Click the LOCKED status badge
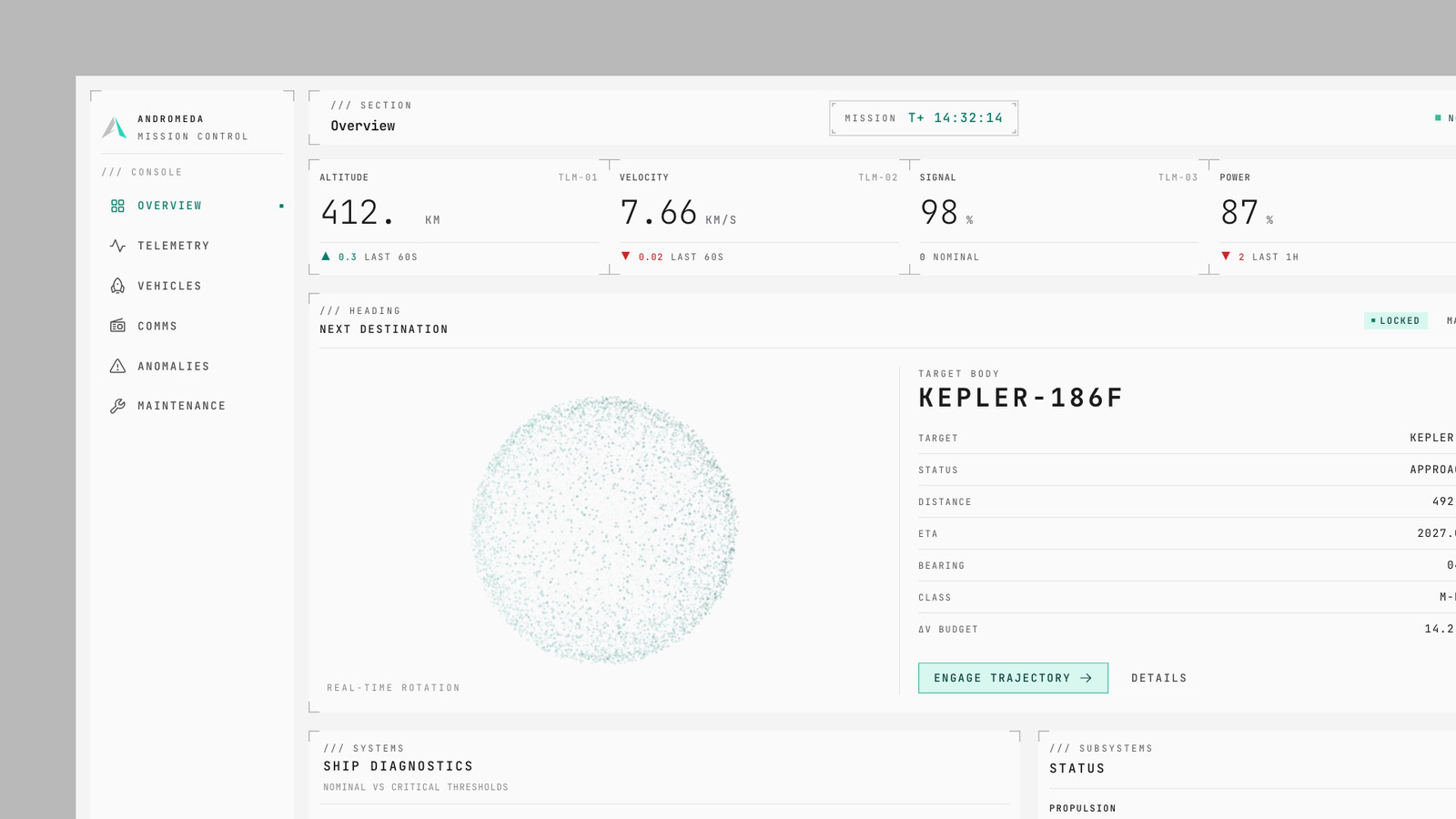The height and width of the screenshot is (819, 1456). coord(1396,320)
